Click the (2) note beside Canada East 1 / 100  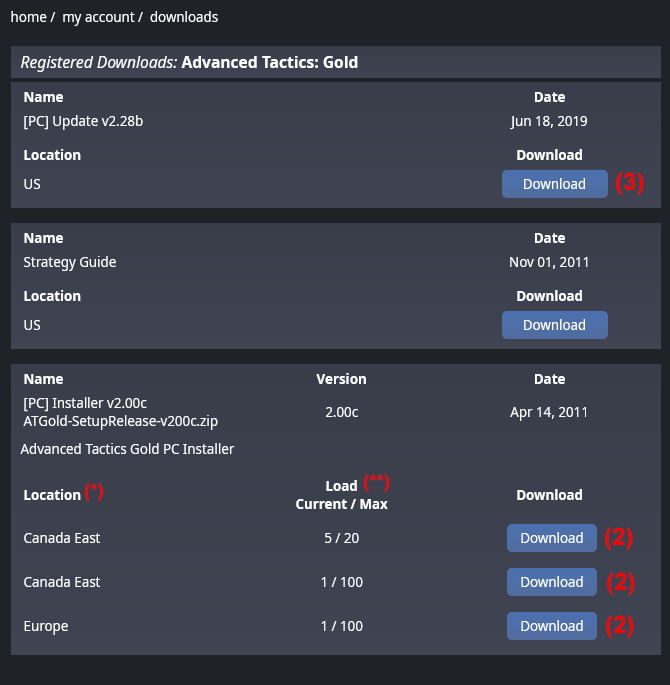coord(618,582)
